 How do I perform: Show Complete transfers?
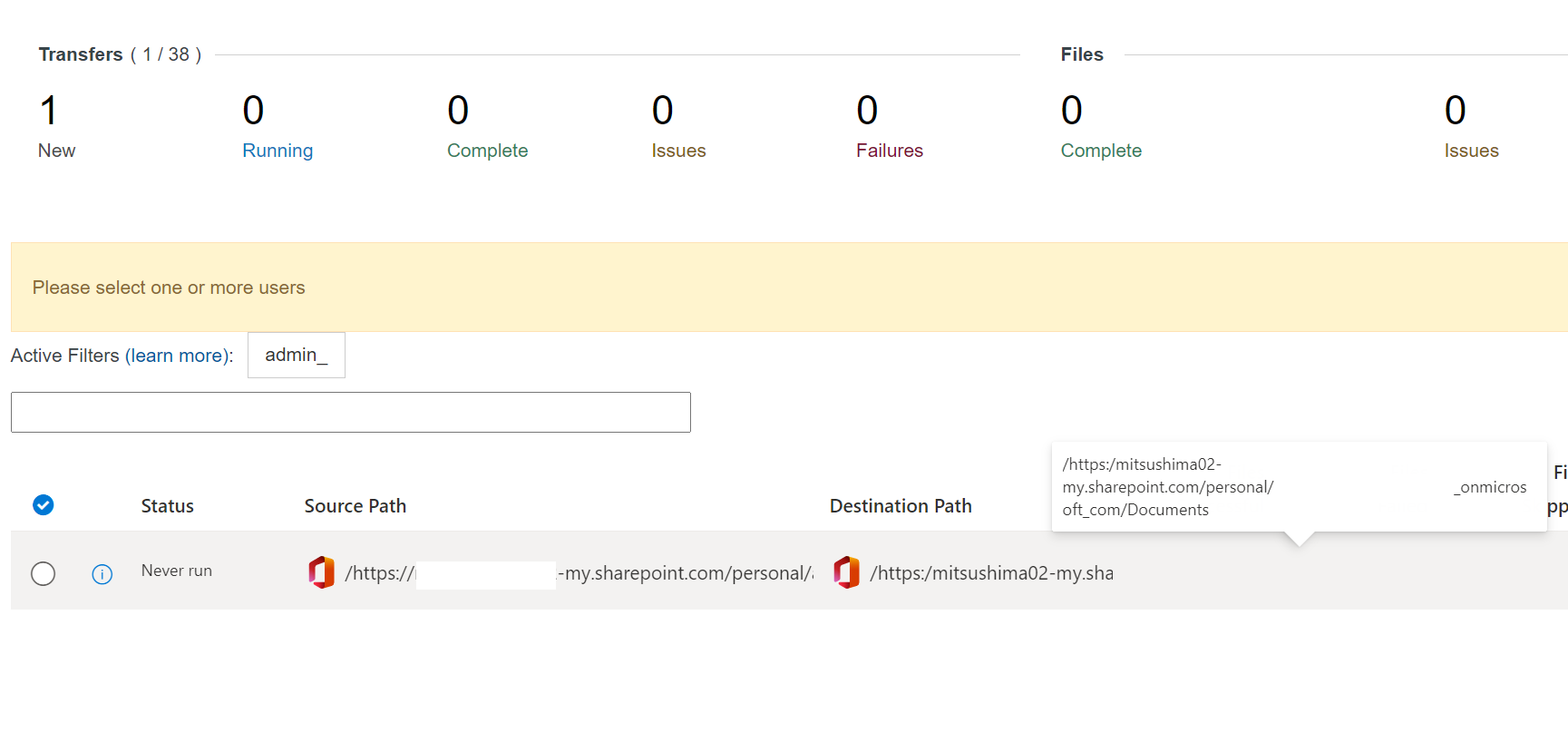(487, 127)
